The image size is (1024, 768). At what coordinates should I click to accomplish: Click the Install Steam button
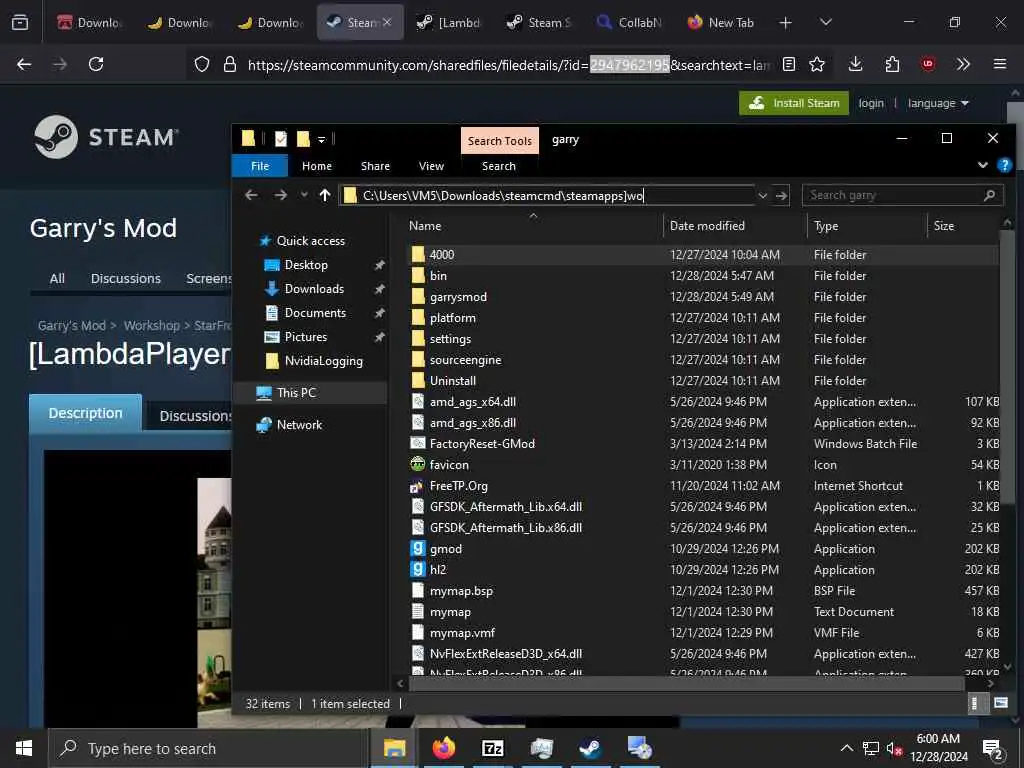tap(793, 103)
